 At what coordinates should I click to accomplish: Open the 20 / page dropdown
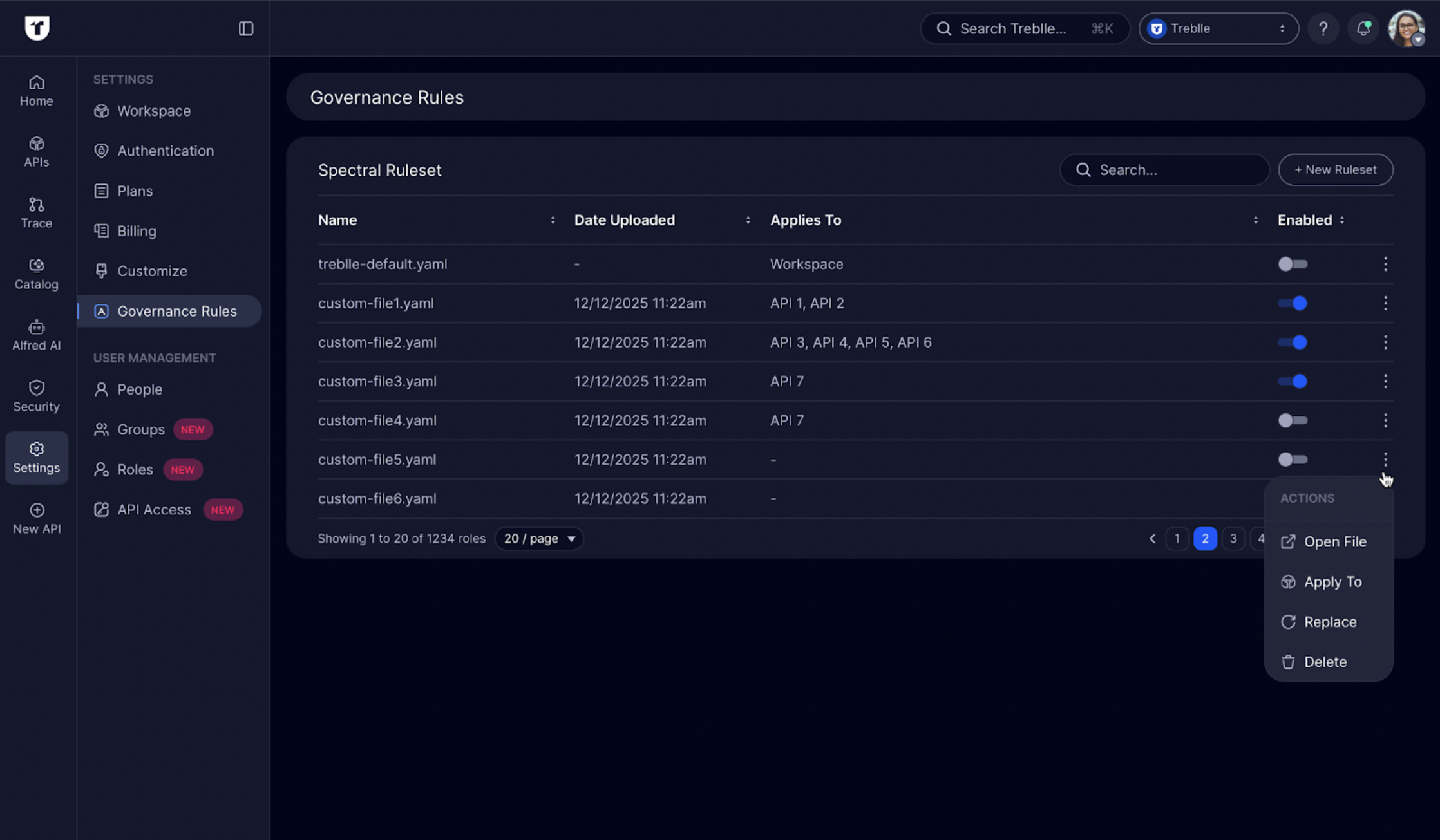click(x=539, y=539)
